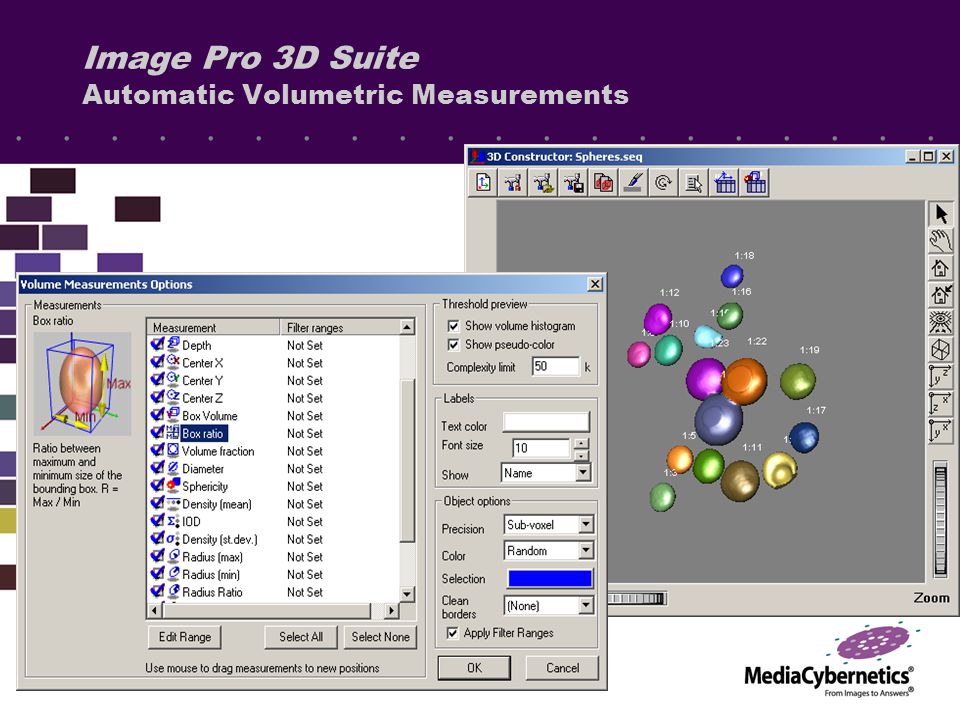Decrease font size with down stepper arrow
Image resolution: width=960 pixels, height=720 pixels.
[x=582, y=455]
